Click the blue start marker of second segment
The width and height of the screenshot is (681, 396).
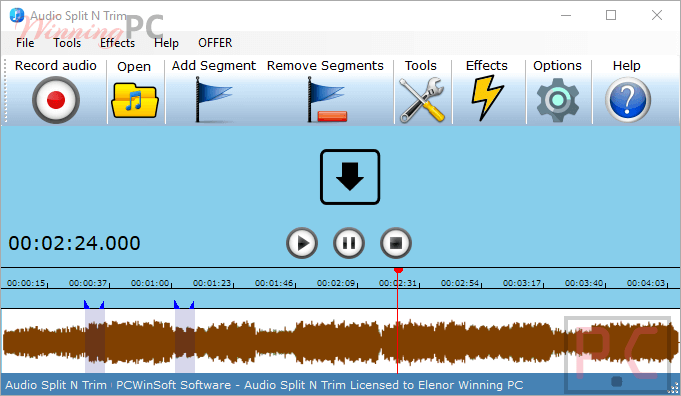pyautogui.click(x=177, y=304)
